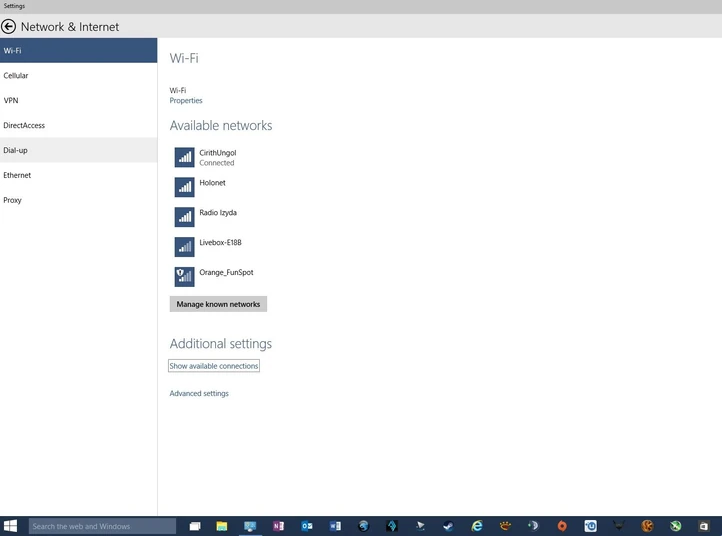This screenshot has height=536, width=722.
Task: Go back using the back arrow
Action: tap(8, 27)
